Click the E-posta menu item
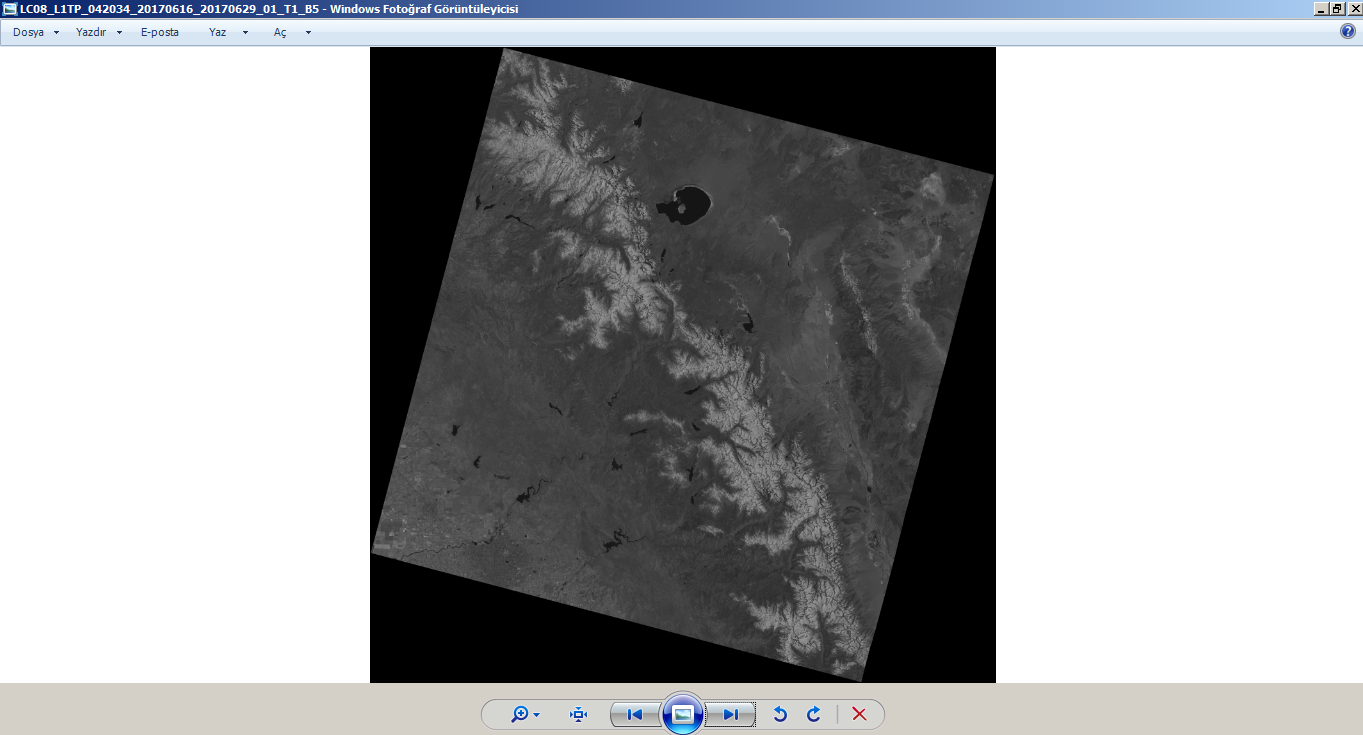The width and height of the screenshot is (1363, 735). [x=160, y=32]
